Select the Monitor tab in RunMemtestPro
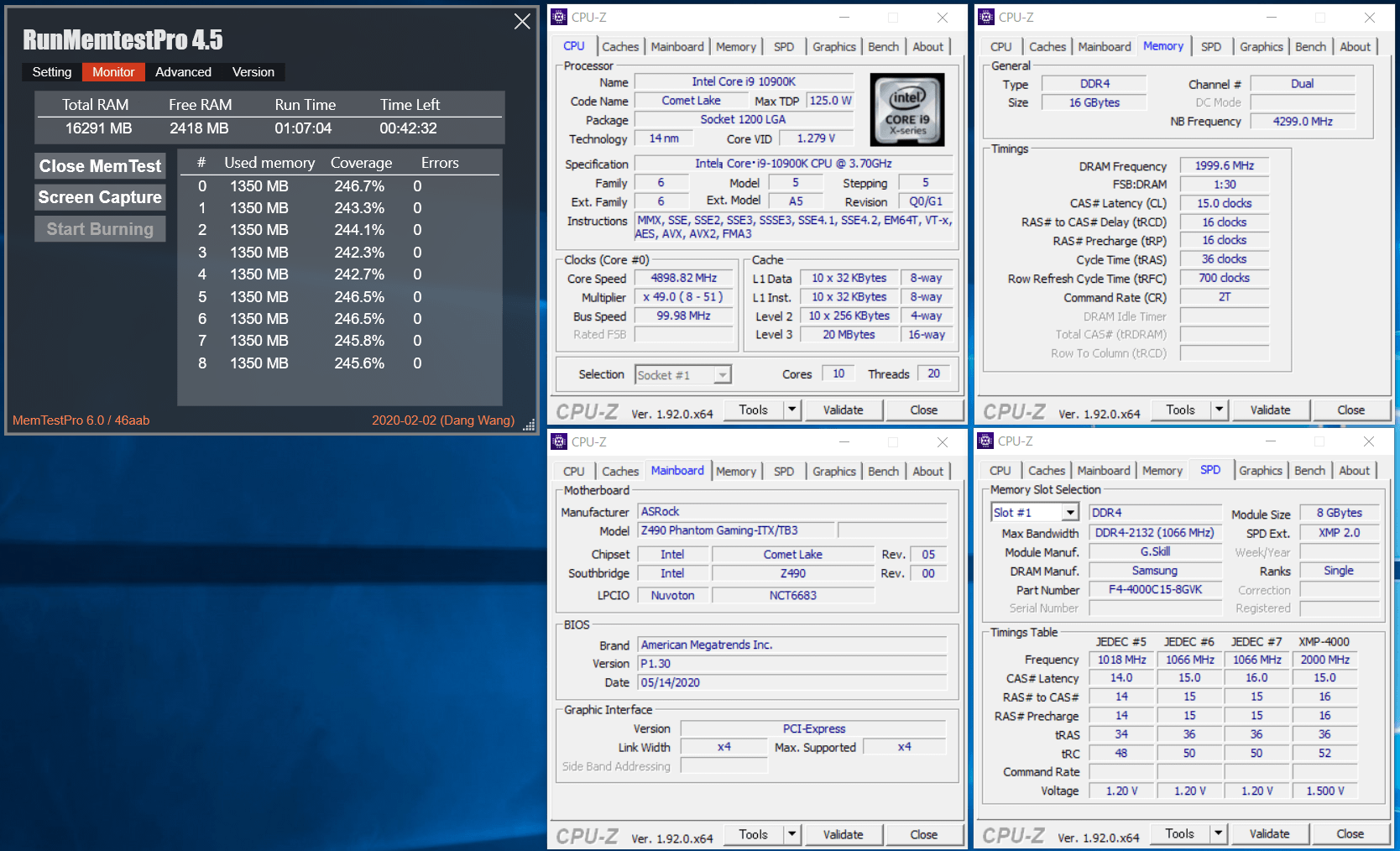 pos(113,72)
